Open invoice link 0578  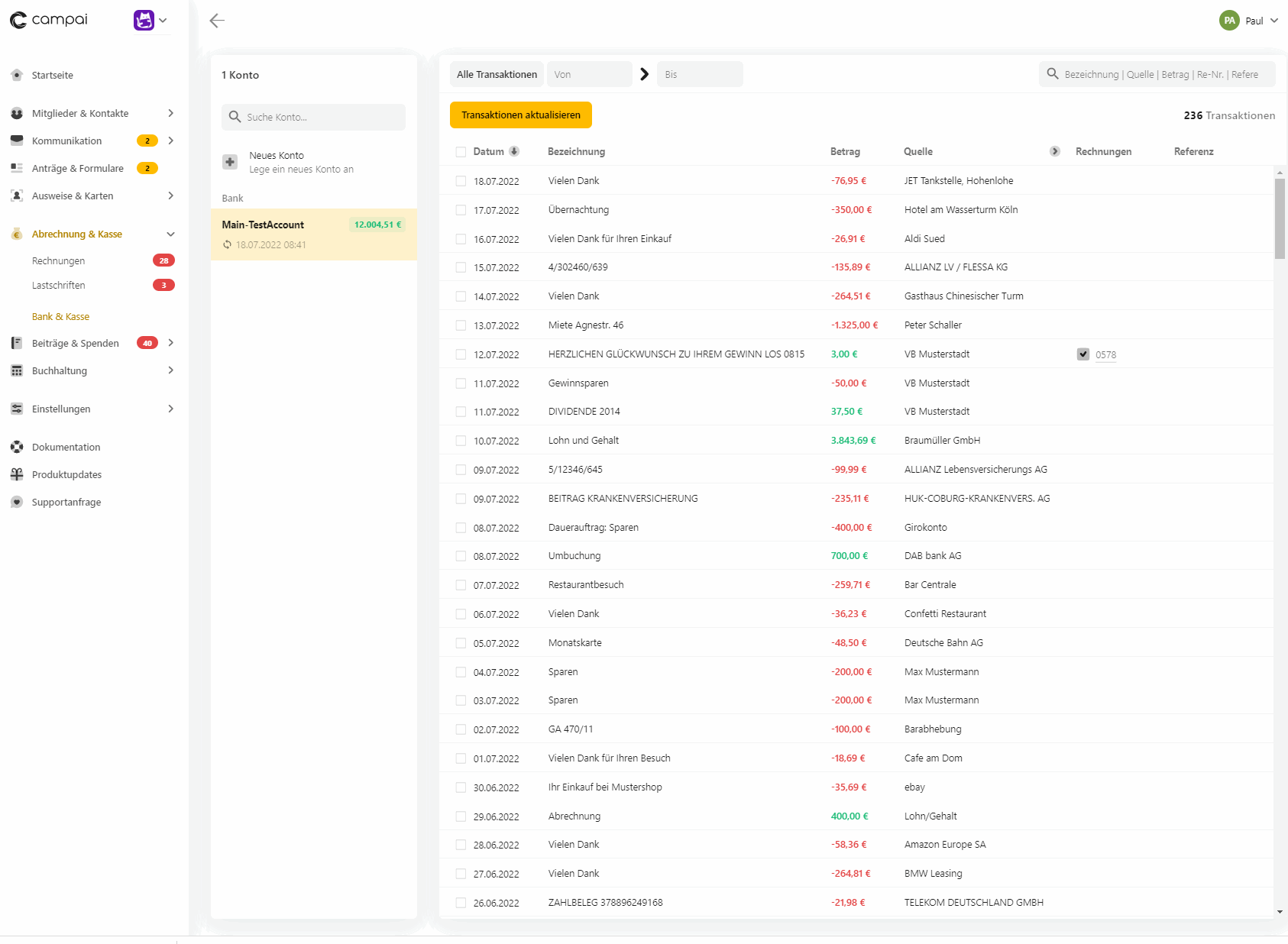[x=1105, y=354]
